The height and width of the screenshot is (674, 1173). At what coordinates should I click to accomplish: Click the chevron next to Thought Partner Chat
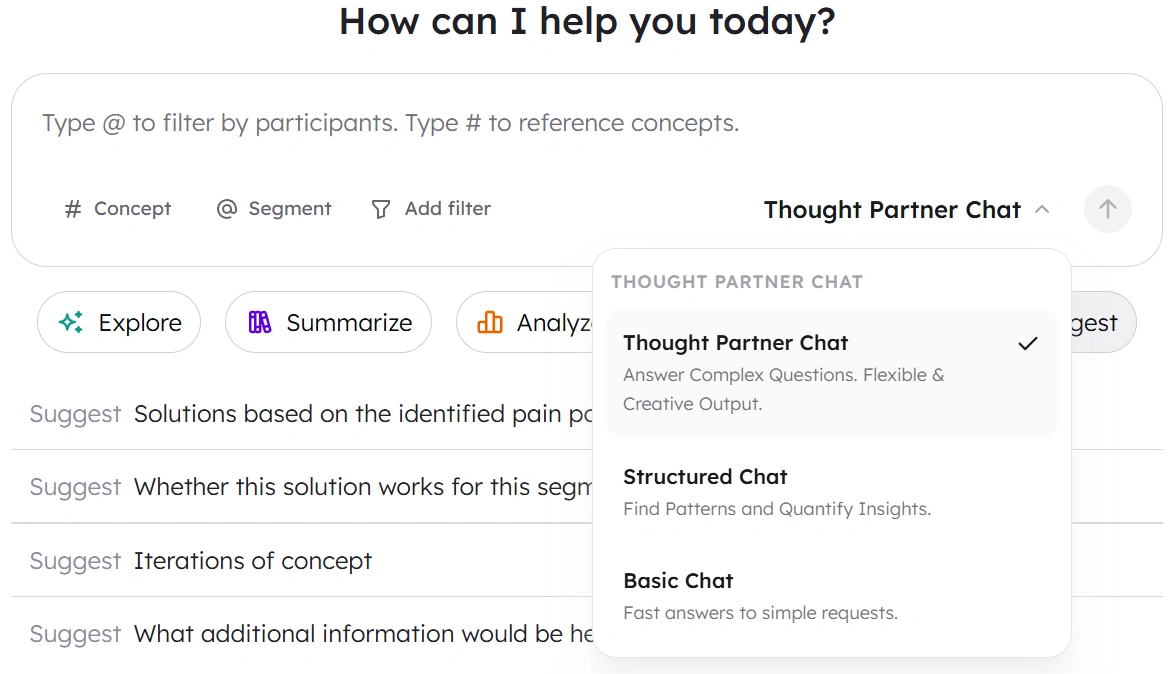(1042, 210)
